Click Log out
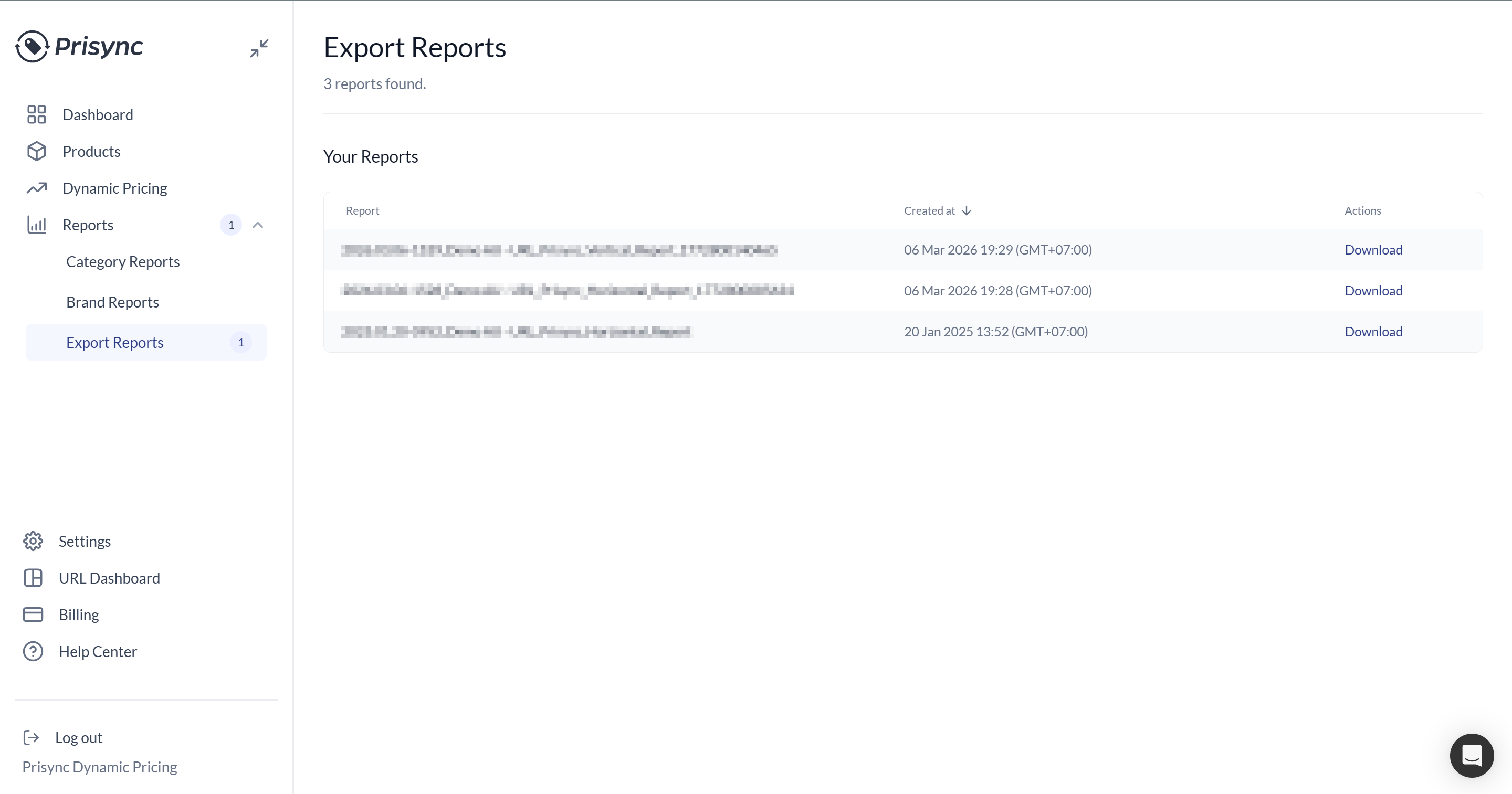1512x794 pixels. click(x=78, y=738)
